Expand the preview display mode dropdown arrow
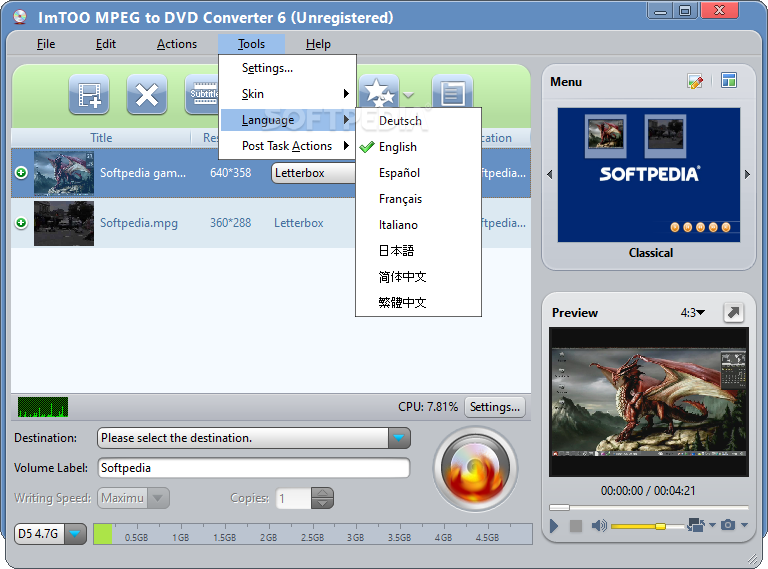Screen dimensions: 768x569 coord(712,525)
